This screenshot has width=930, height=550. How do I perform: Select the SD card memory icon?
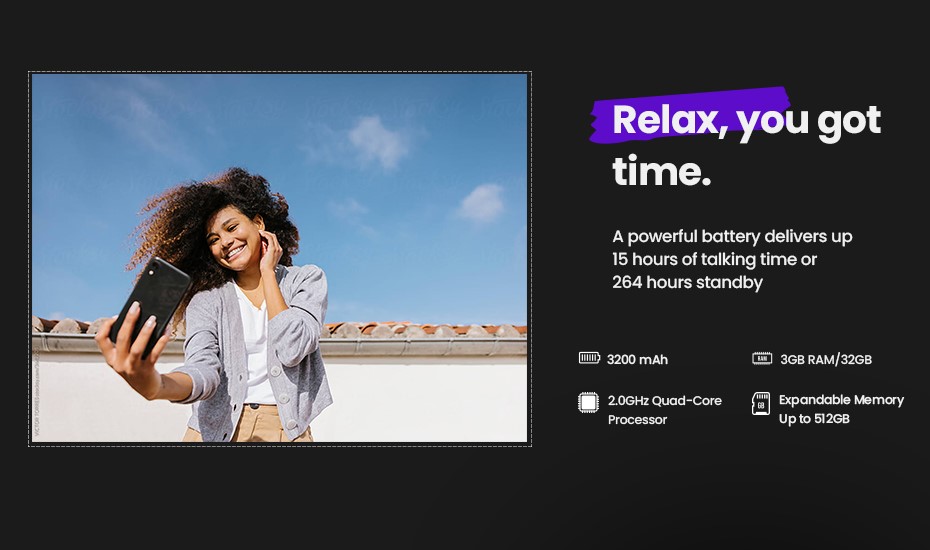point(761,403)
